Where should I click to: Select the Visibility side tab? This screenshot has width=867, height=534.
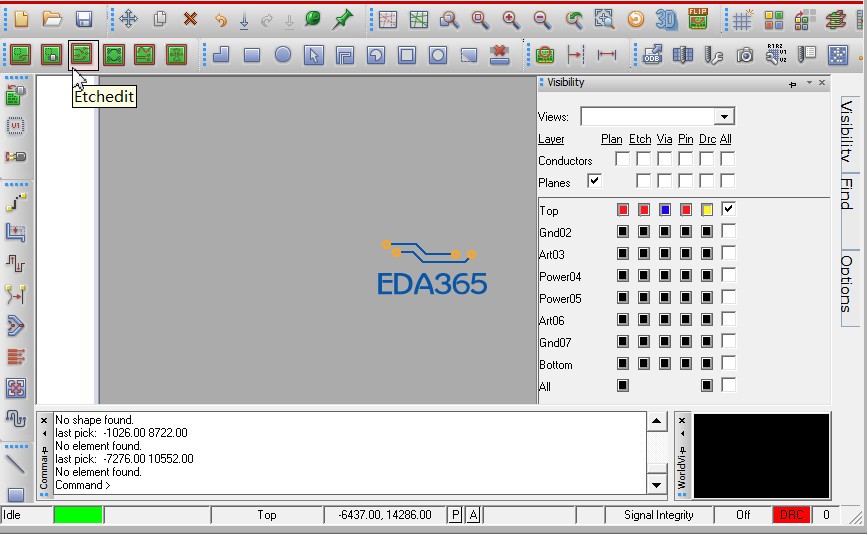coord(847,131)
